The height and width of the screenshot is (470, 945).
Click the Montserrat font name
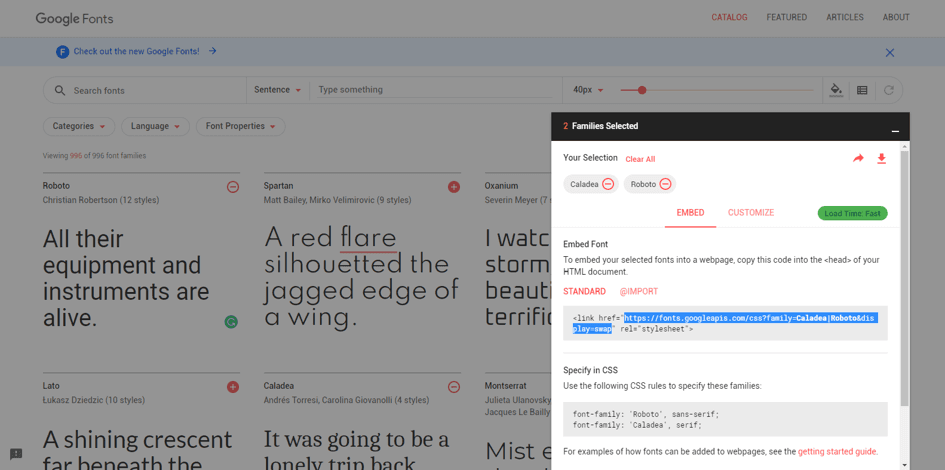pyautogui.click(x=506, y=386)
